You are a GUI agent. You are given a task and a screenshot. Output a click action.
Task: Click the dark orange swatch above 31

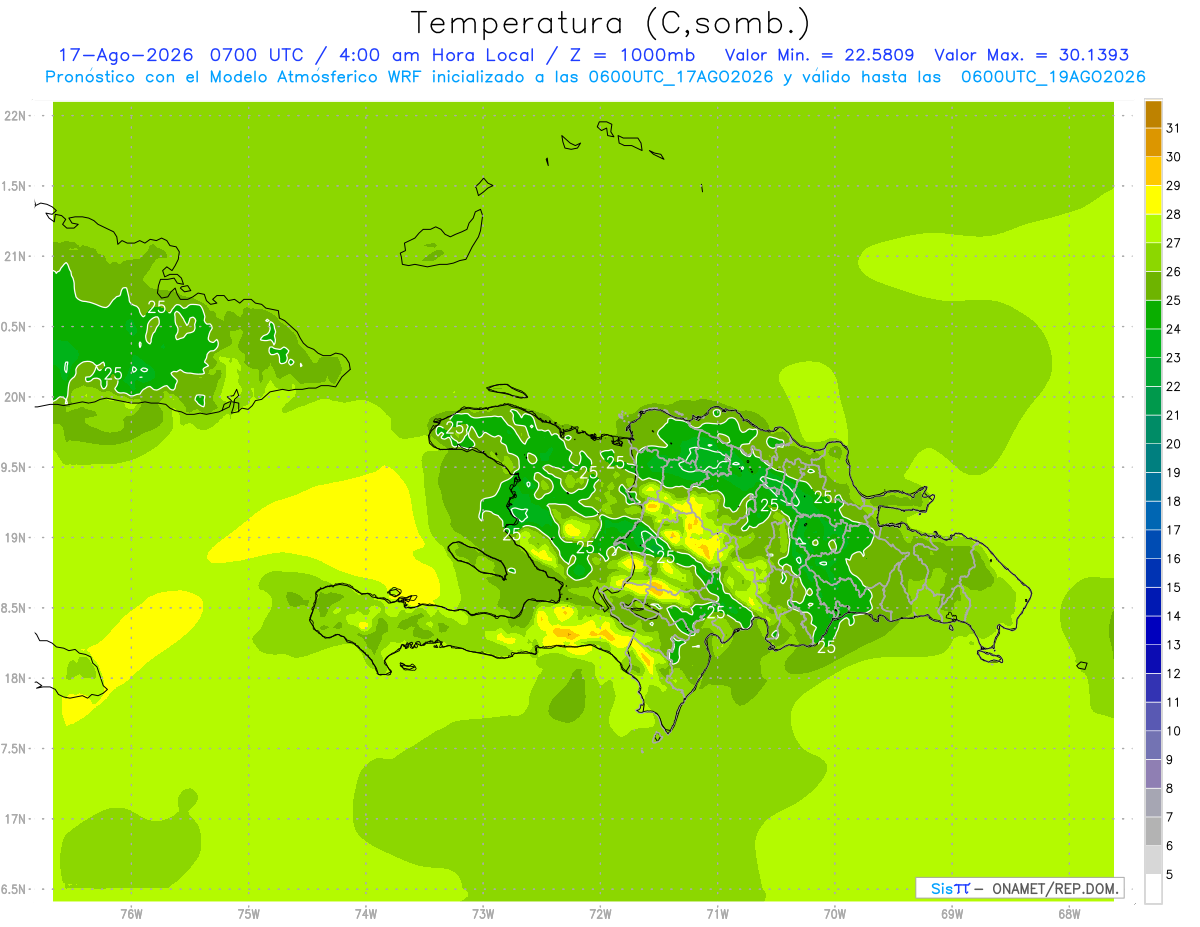(1153, 114)
